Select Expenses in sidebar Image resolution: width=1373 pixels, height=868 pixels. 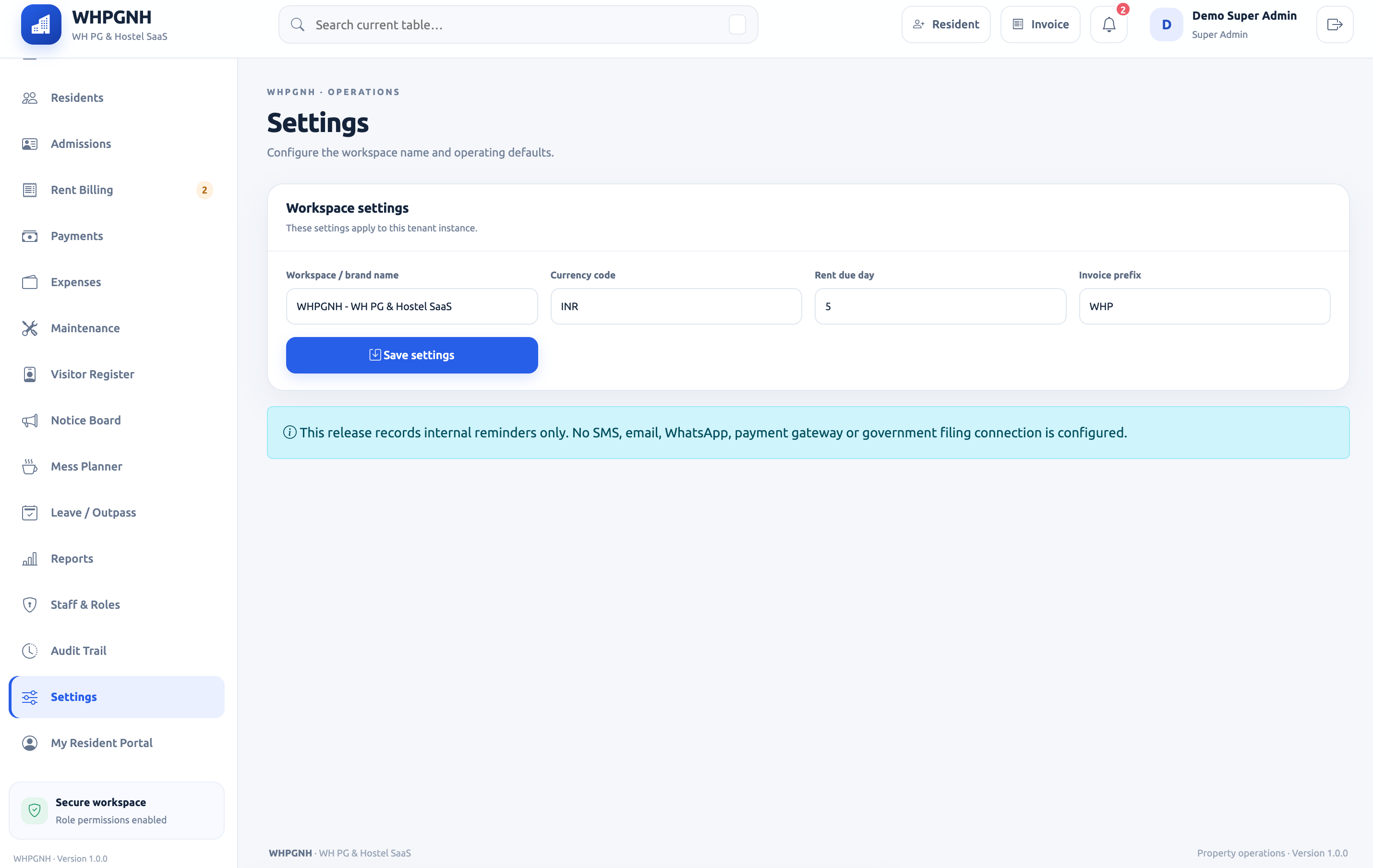[x=117, y=282]
